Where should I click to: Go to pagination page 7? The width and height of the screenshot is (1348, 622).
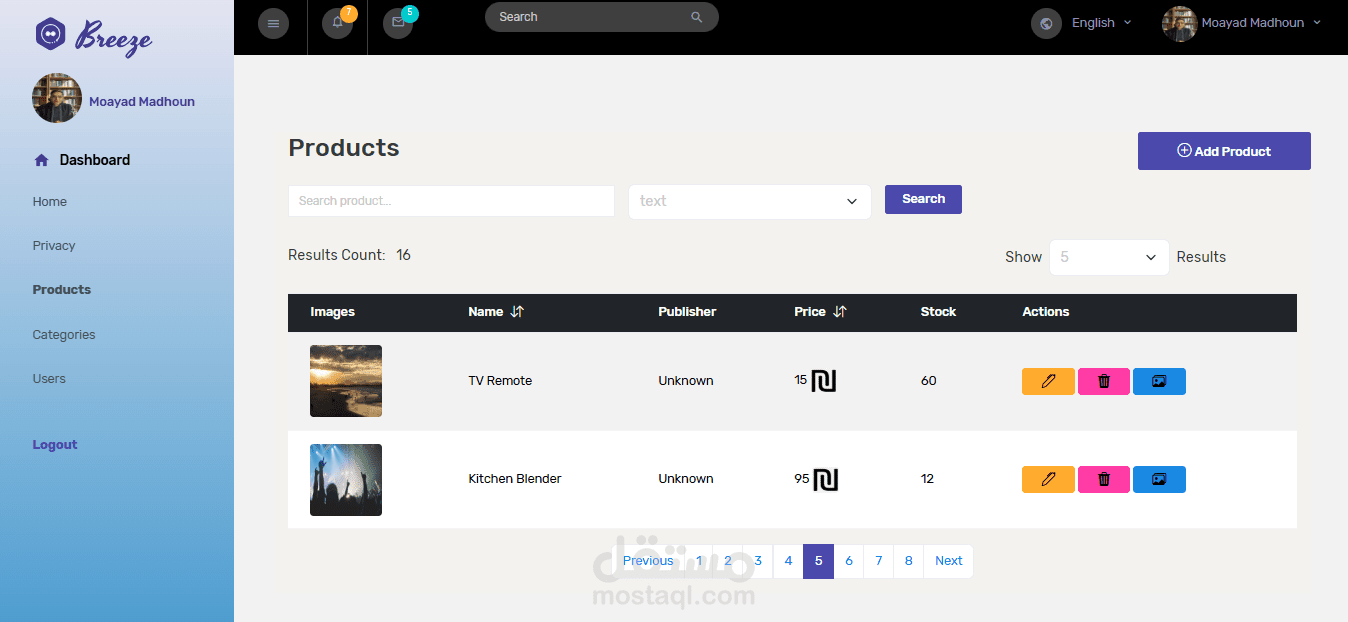click(879, 561)
